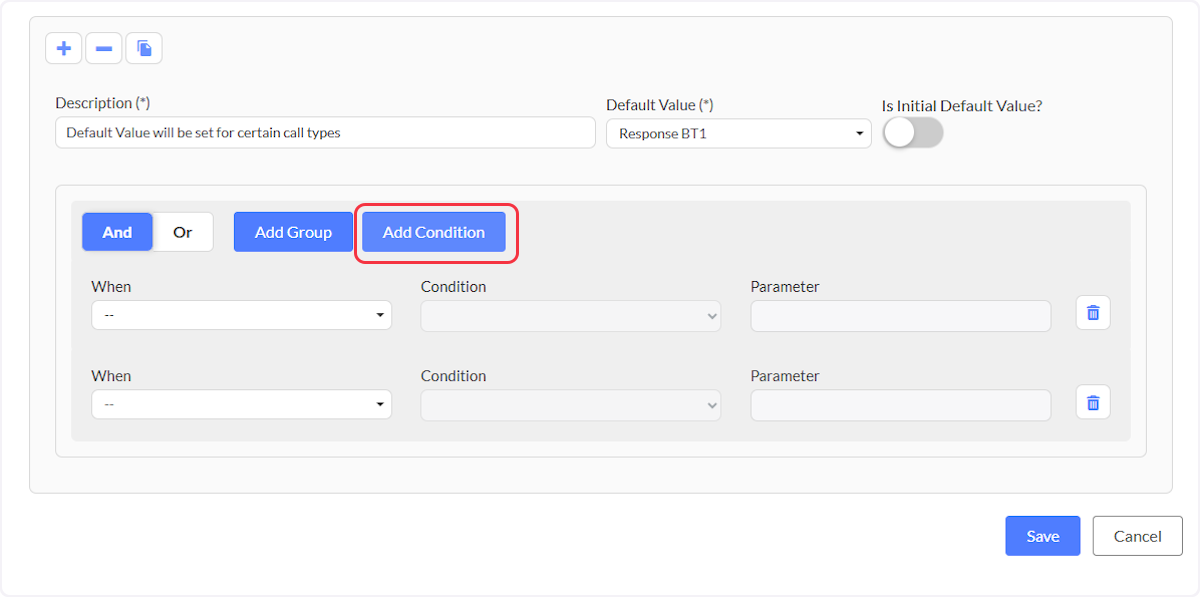Delete the first condition row via trash icon
Image resolution: width=1200 pixels, height=597 pixels.
1093,313
